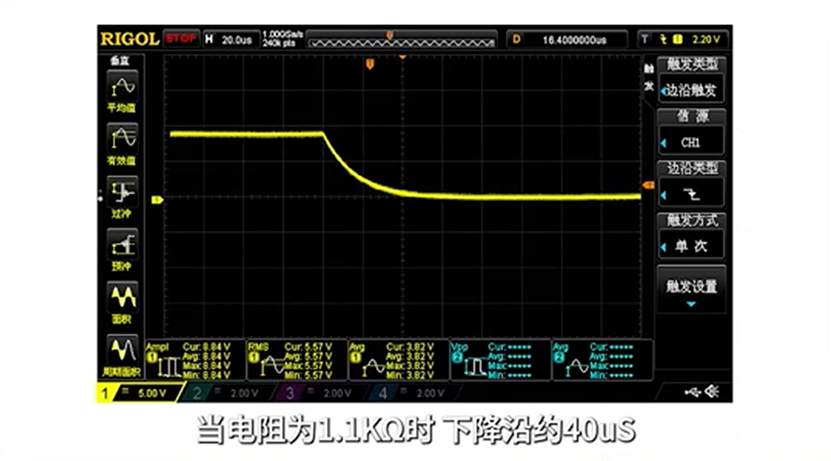Click the channel 2 Avg measurement box
Screen dimensions: 831x461
[x=603, y=360]
